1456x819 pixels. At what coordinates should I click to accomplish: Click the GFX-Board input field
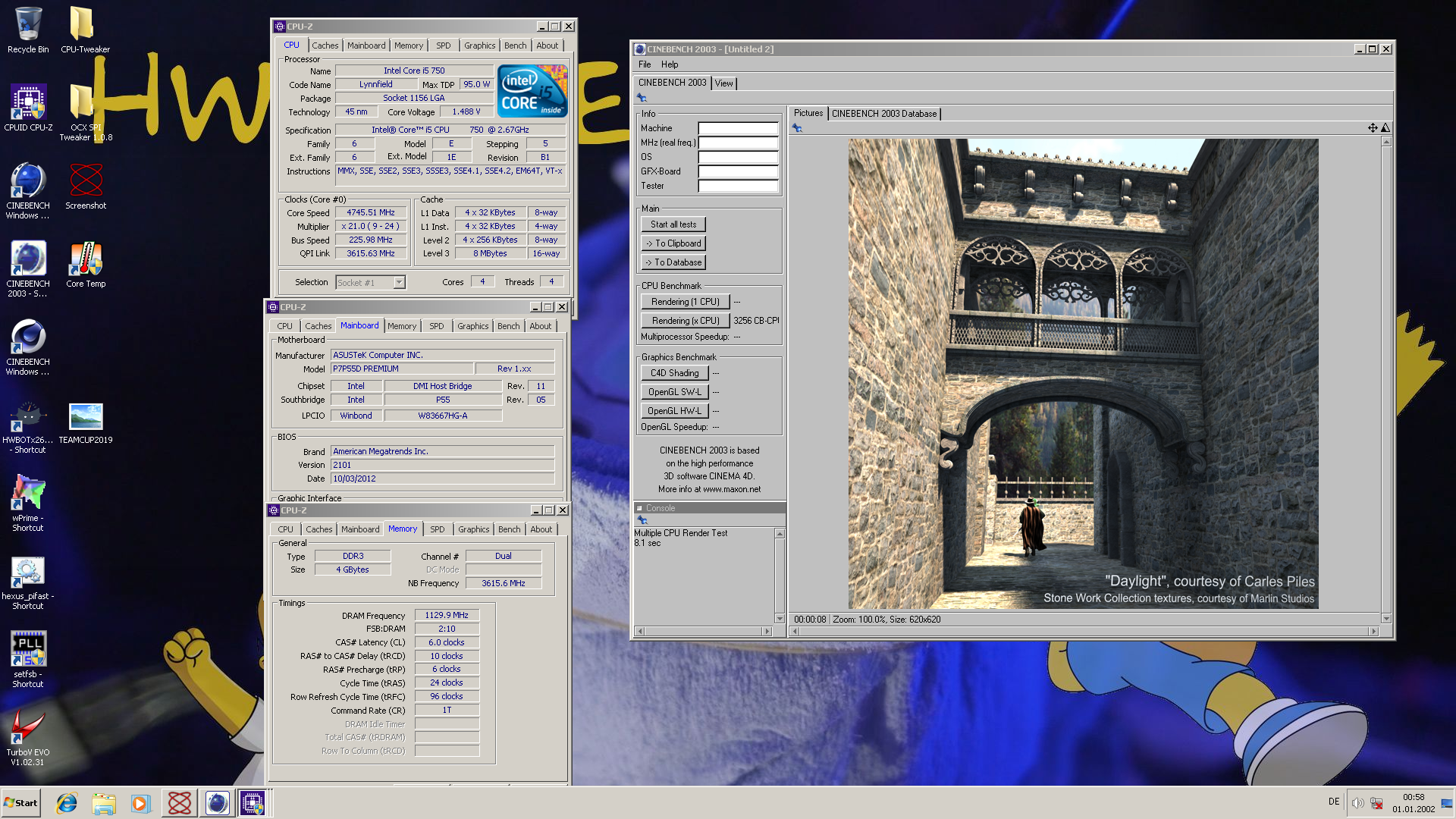[x=738, y=171]
